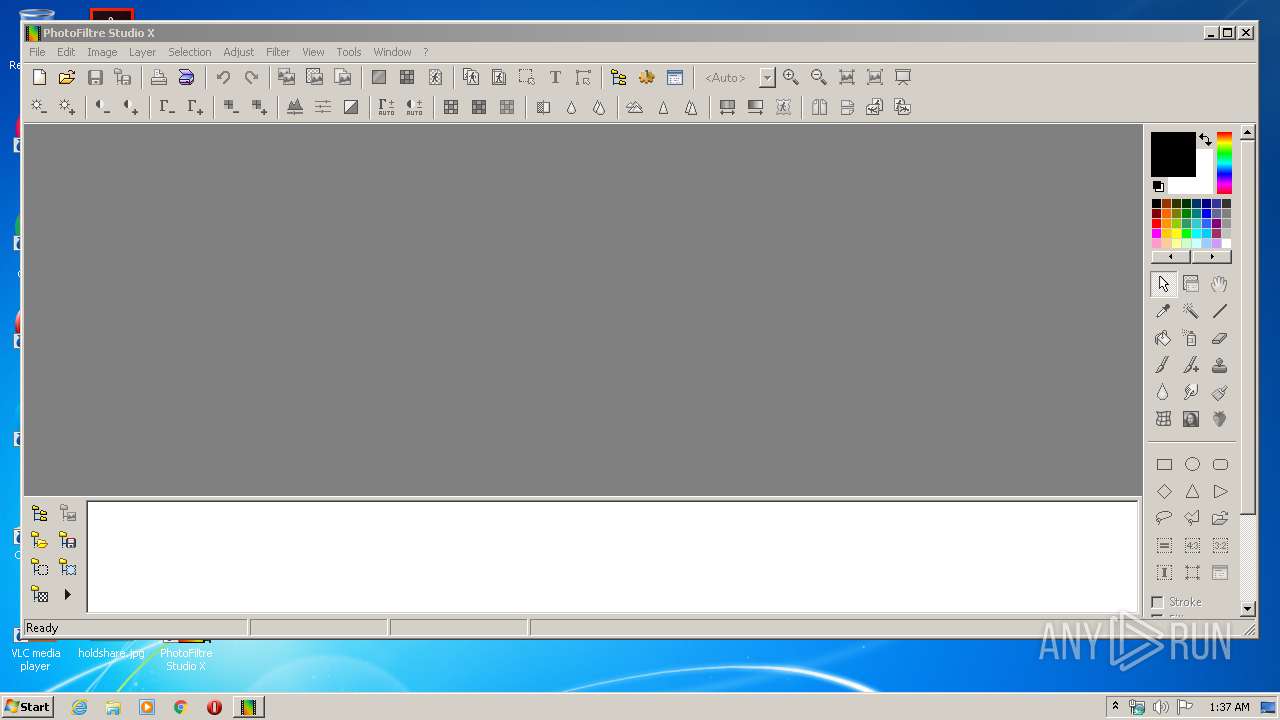Select the Clone stamp tool
The width and height of the screenshot is (1280, 720).
pos(1219,365)
